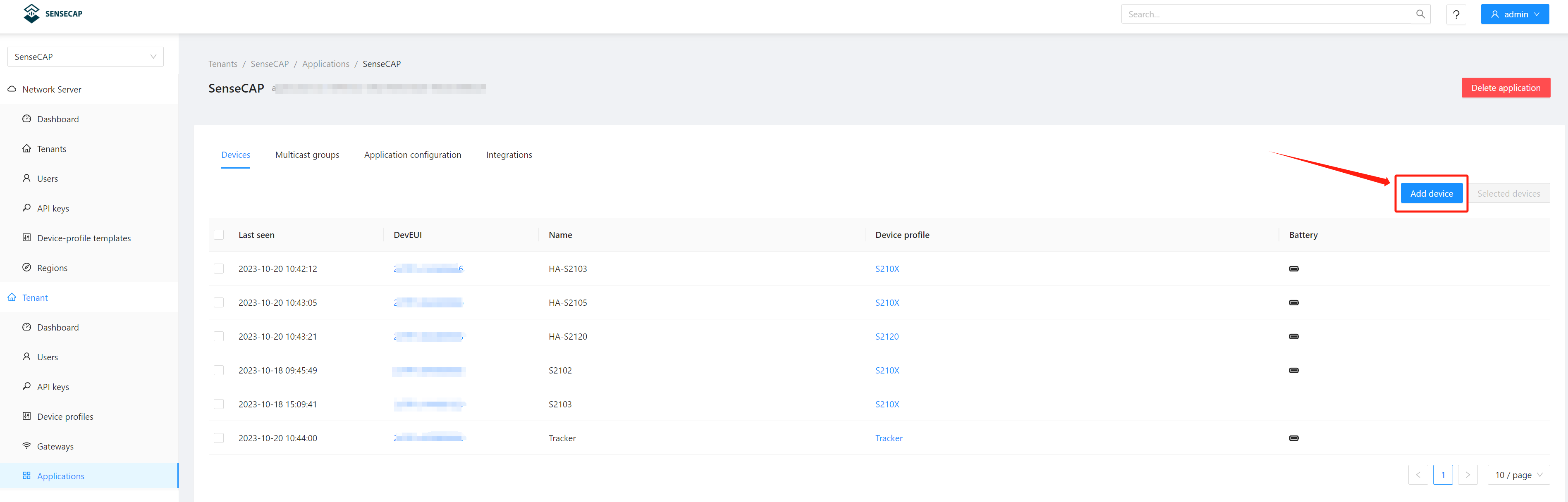1568x502 pixels.
Task: Click Tenants breadcrumb link
Action: pos(223,64)
